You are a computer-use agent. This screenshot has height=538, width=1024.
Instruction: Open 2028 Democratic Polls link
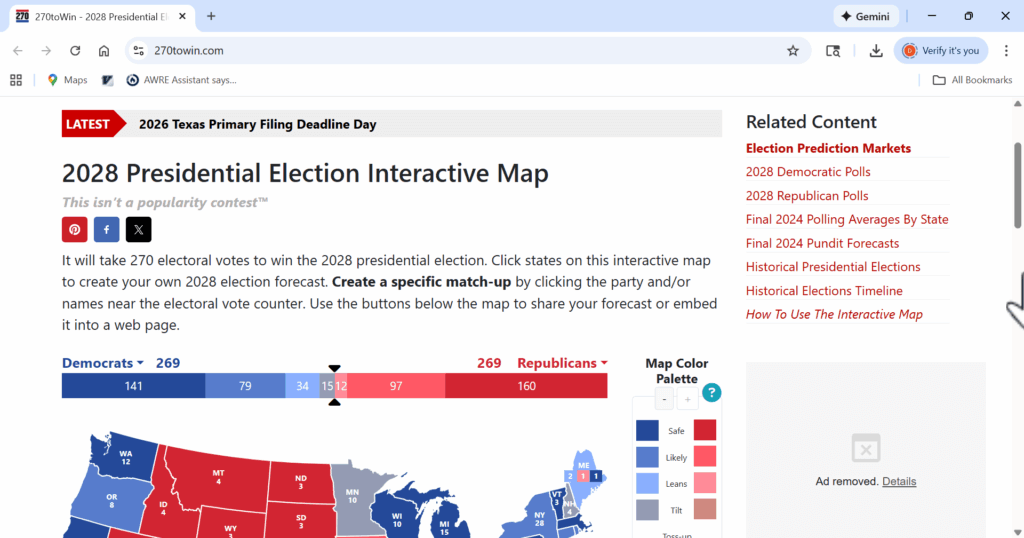pos(808,172)
